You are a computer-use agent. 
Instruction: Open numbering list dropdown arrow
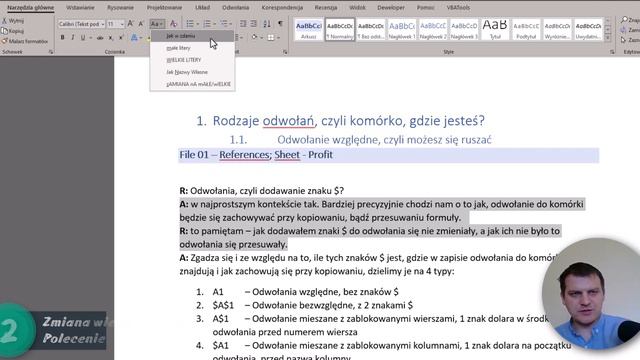tap(215, 24)
